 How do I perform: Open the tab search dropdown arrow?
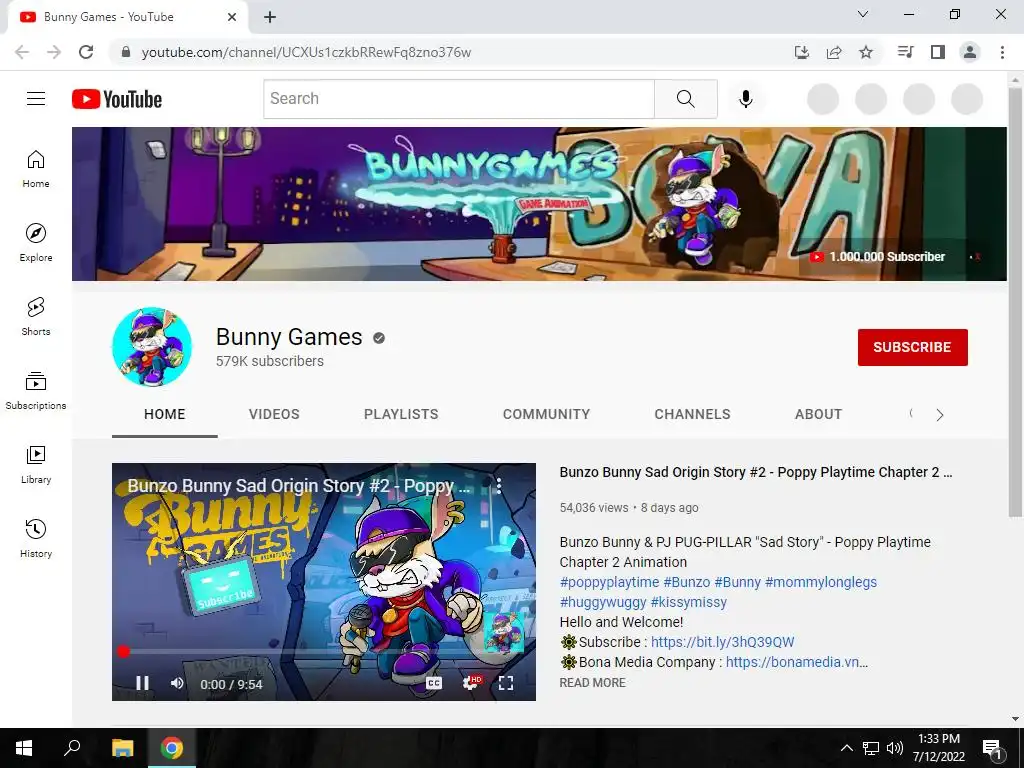(863, 14)
